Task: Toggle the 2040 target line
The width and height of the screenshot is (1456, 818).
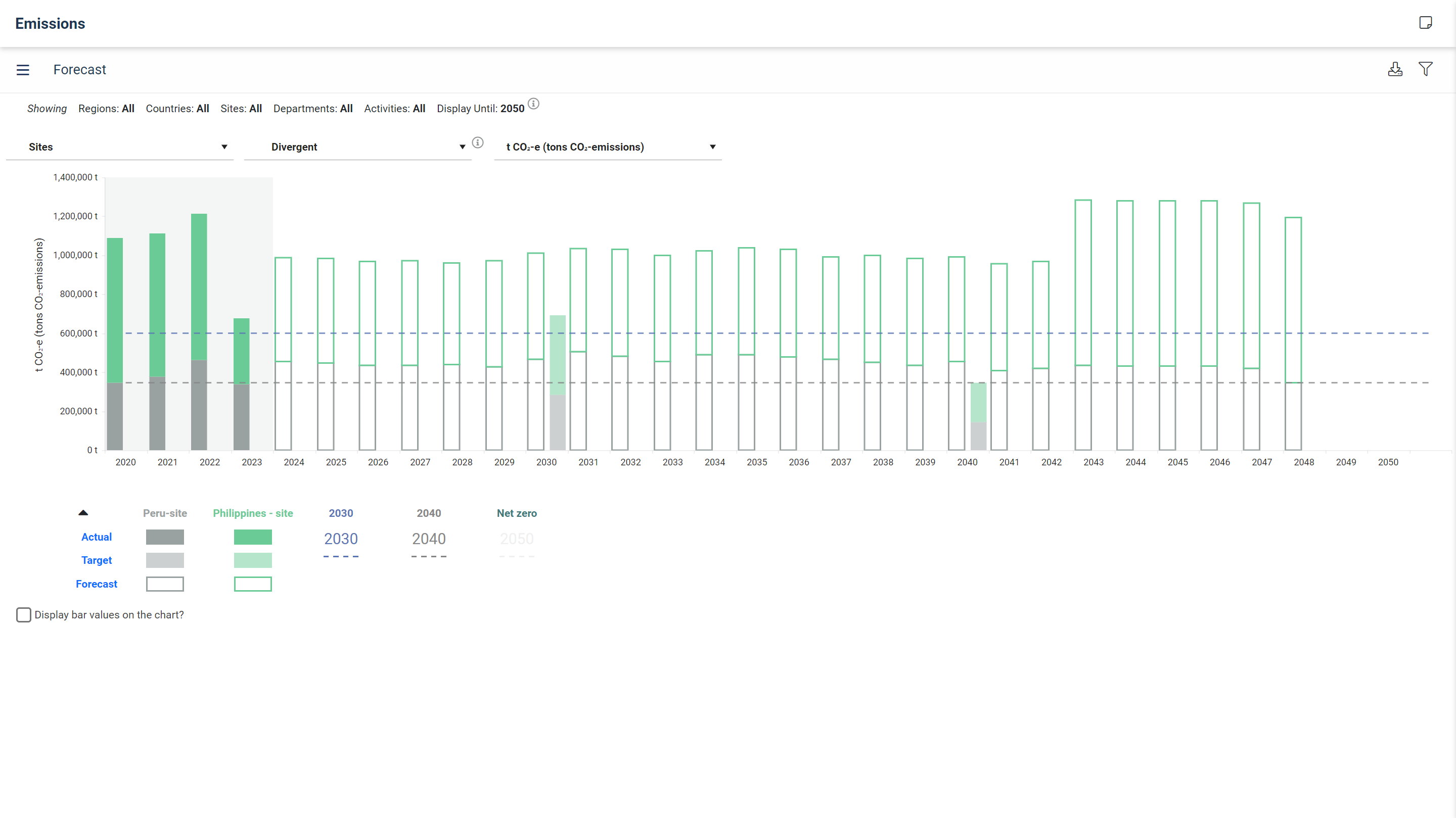Action: (428, 540)
